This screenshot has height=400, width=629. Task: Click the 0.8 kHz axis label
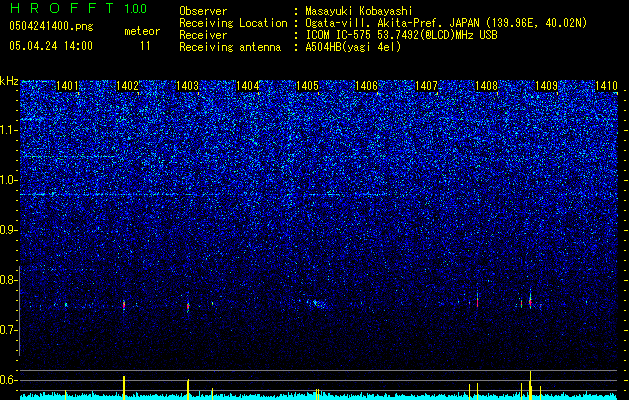pyautogui.click(x=8, y=280)
